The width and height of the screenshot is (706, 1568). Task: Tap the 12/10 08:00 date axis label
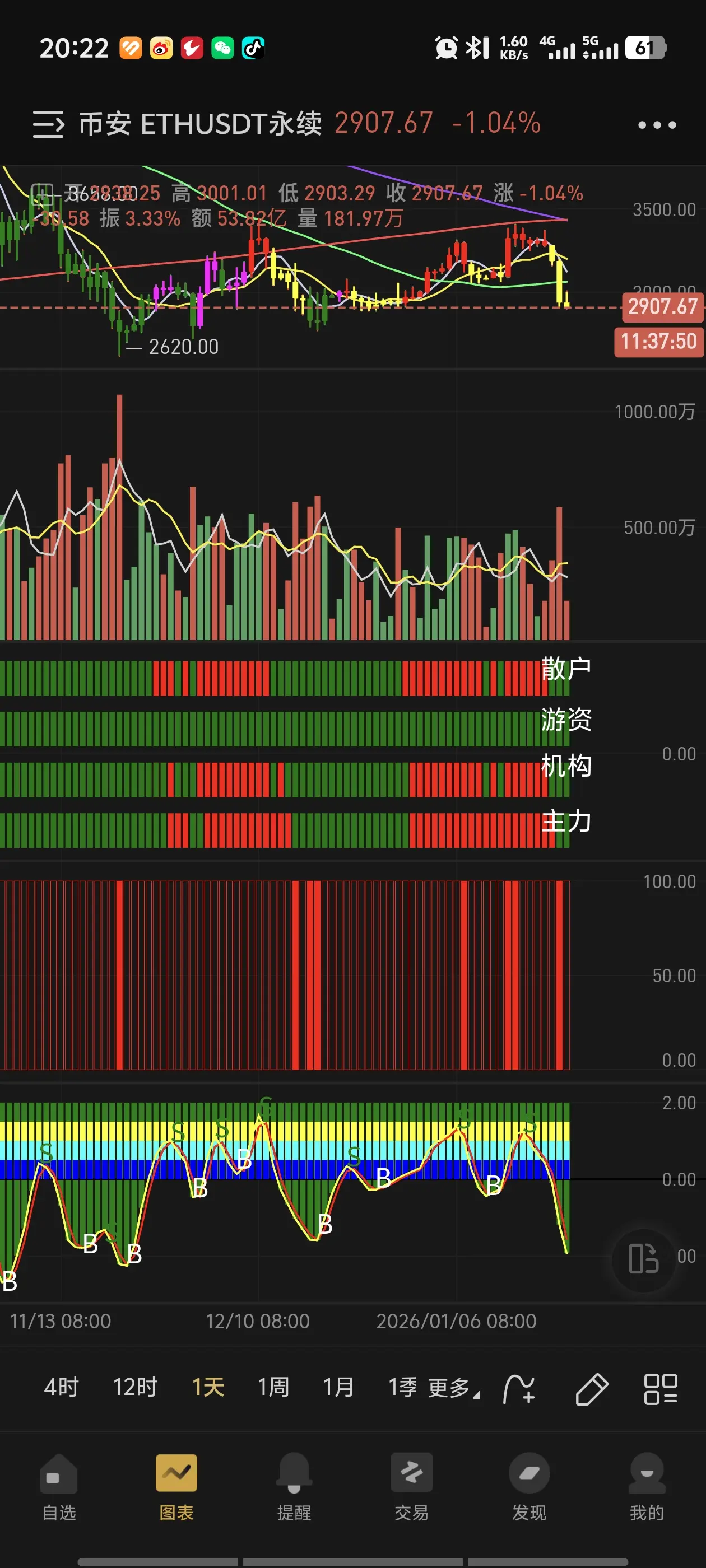[x=258, y=1322]
